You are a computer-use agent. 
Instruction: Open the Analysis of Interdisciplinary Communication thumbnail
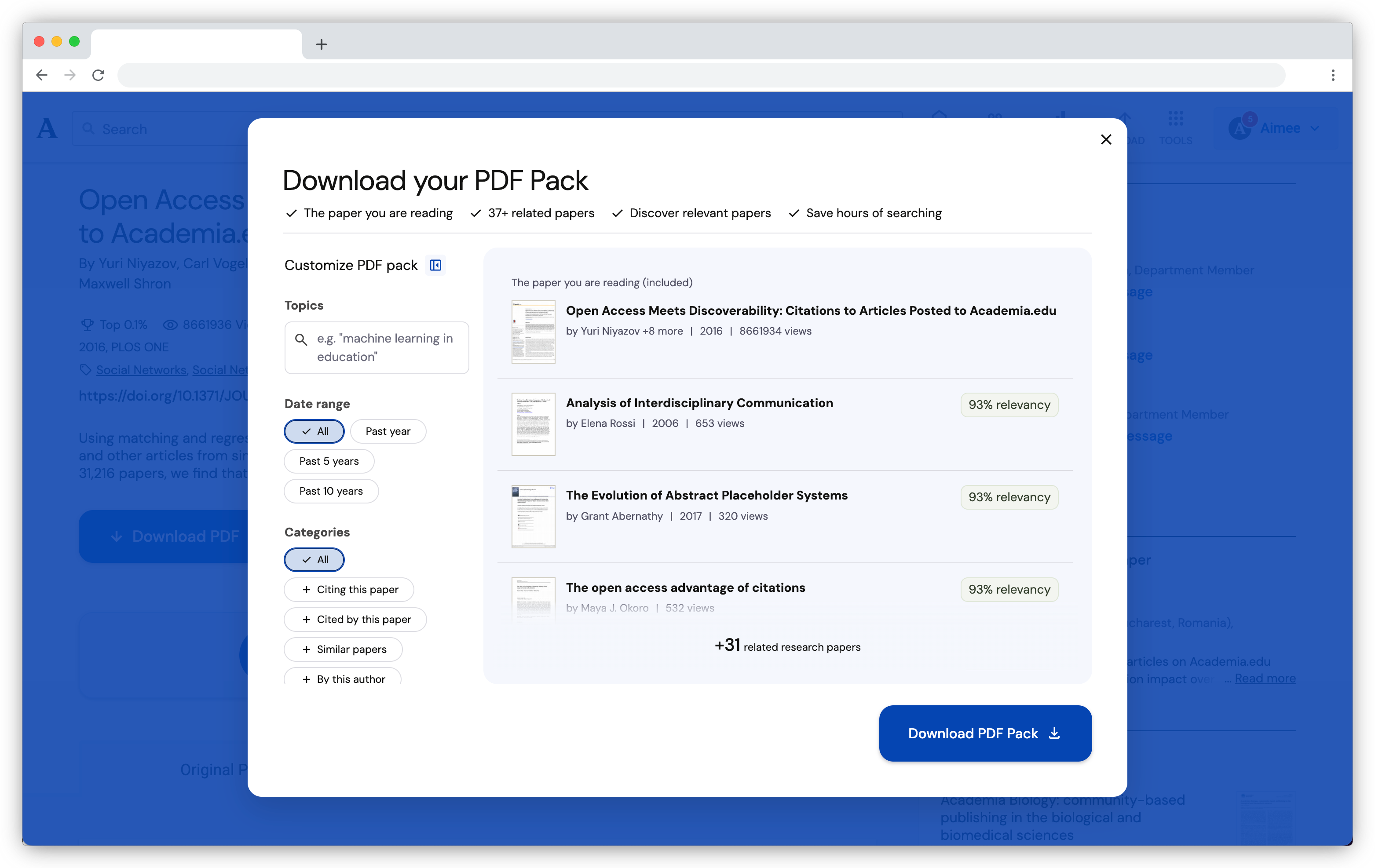click(x=533, y=424)
